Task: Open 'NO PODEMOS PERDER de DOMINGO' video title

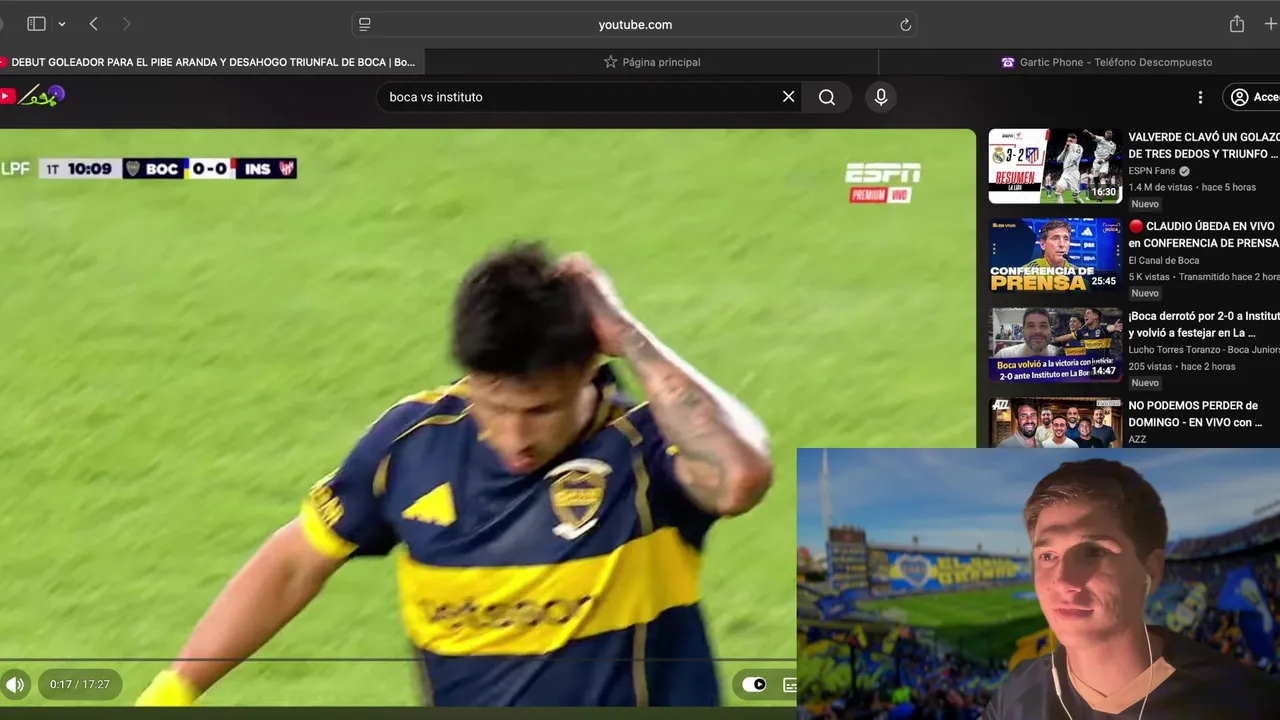Action: click(1195, 414)
